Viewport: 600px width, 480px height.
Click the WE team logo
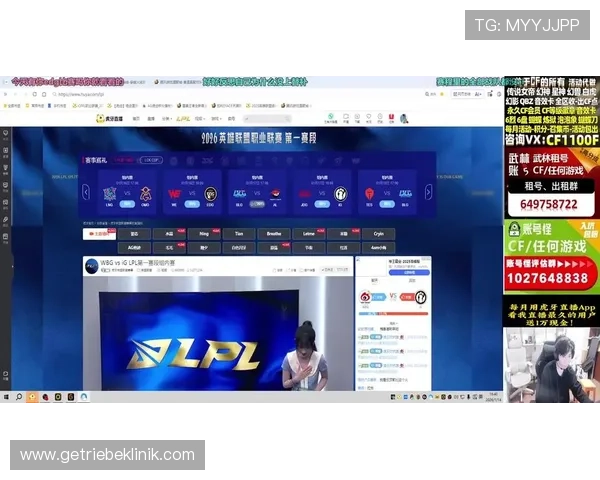[174, 194]
